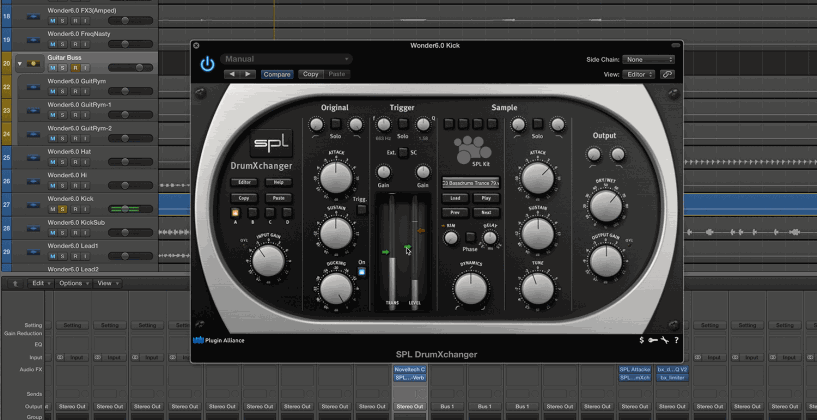Select the next preset arrow
Image resolution: width=817 pixels, height=420 pixels.
pos(248,74)
